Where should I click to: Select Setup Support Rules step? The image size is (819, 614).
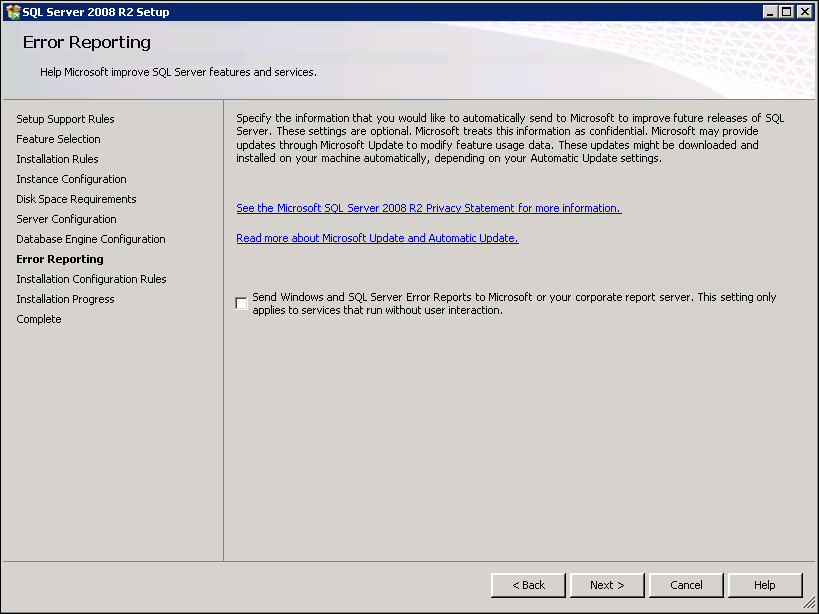pyautogui.click(x=65, y=119)
